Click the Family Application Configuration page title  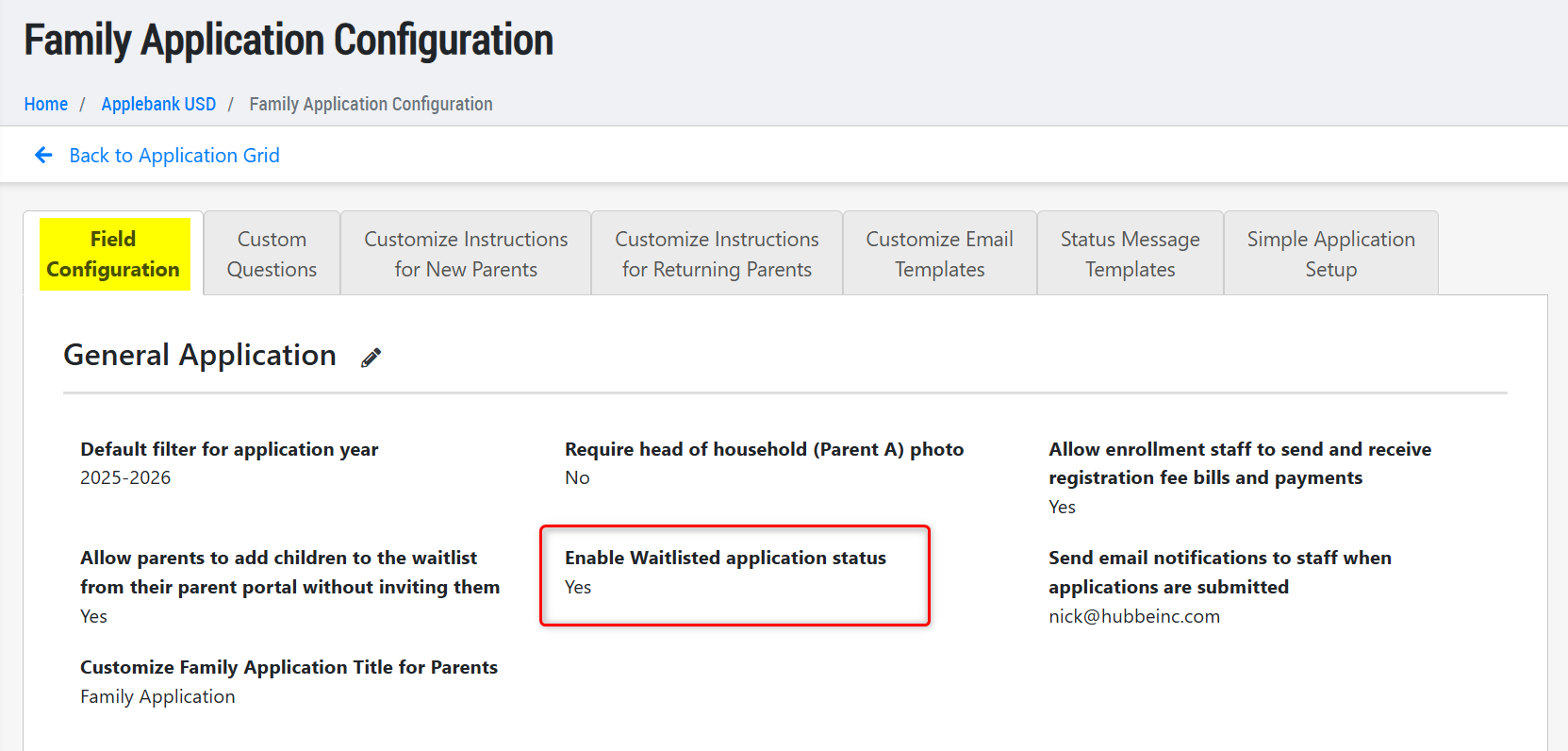[289, 41]
